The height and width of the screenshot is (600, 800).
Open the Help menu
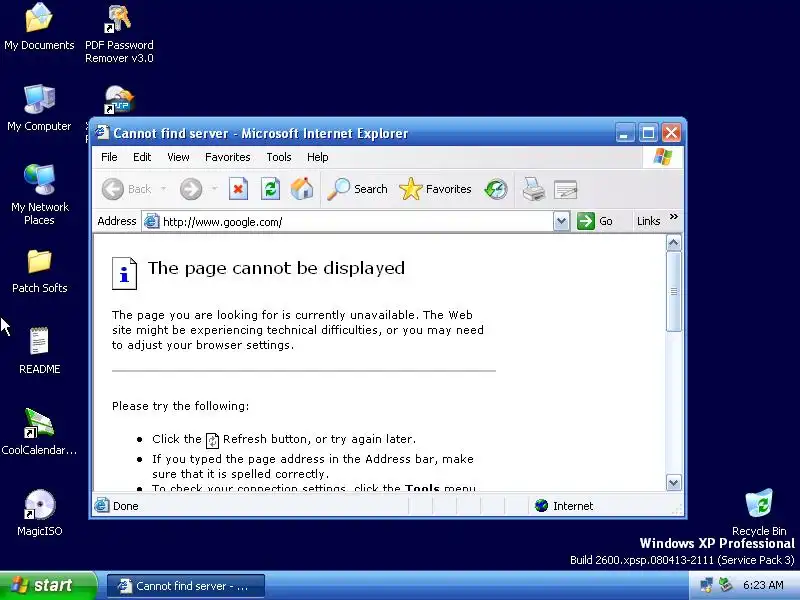pos(317,157)
